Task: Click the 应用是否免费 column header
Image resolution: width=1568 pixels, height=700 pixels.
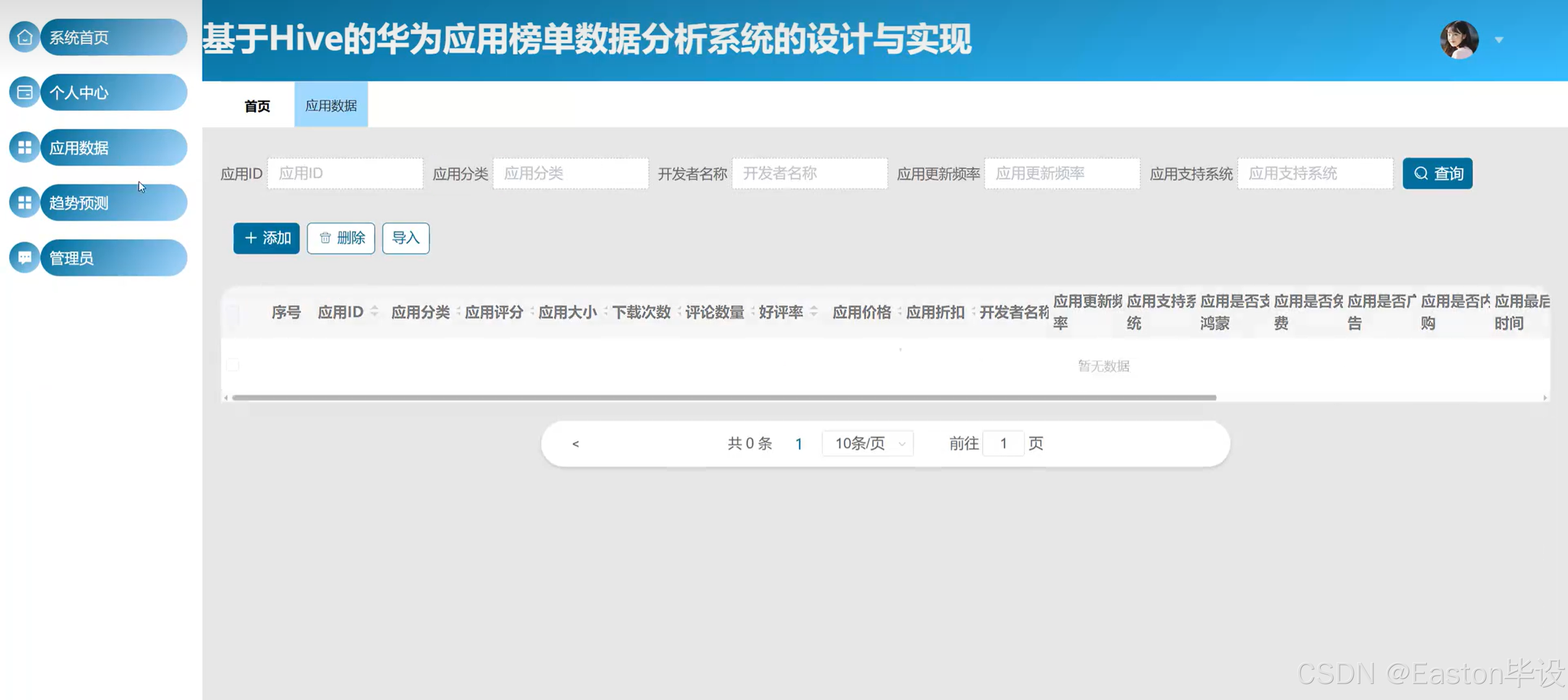Action: [1309, 312]
